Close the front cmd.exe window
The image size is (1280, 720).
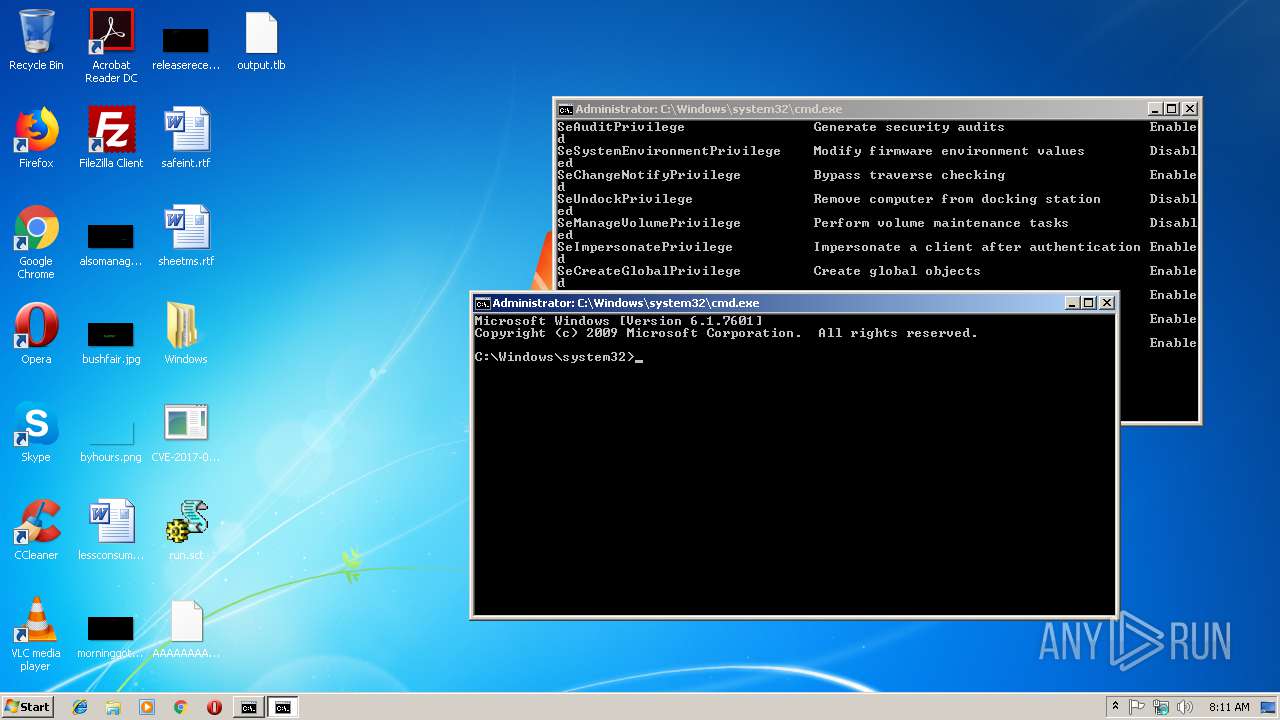point(1106,303)
